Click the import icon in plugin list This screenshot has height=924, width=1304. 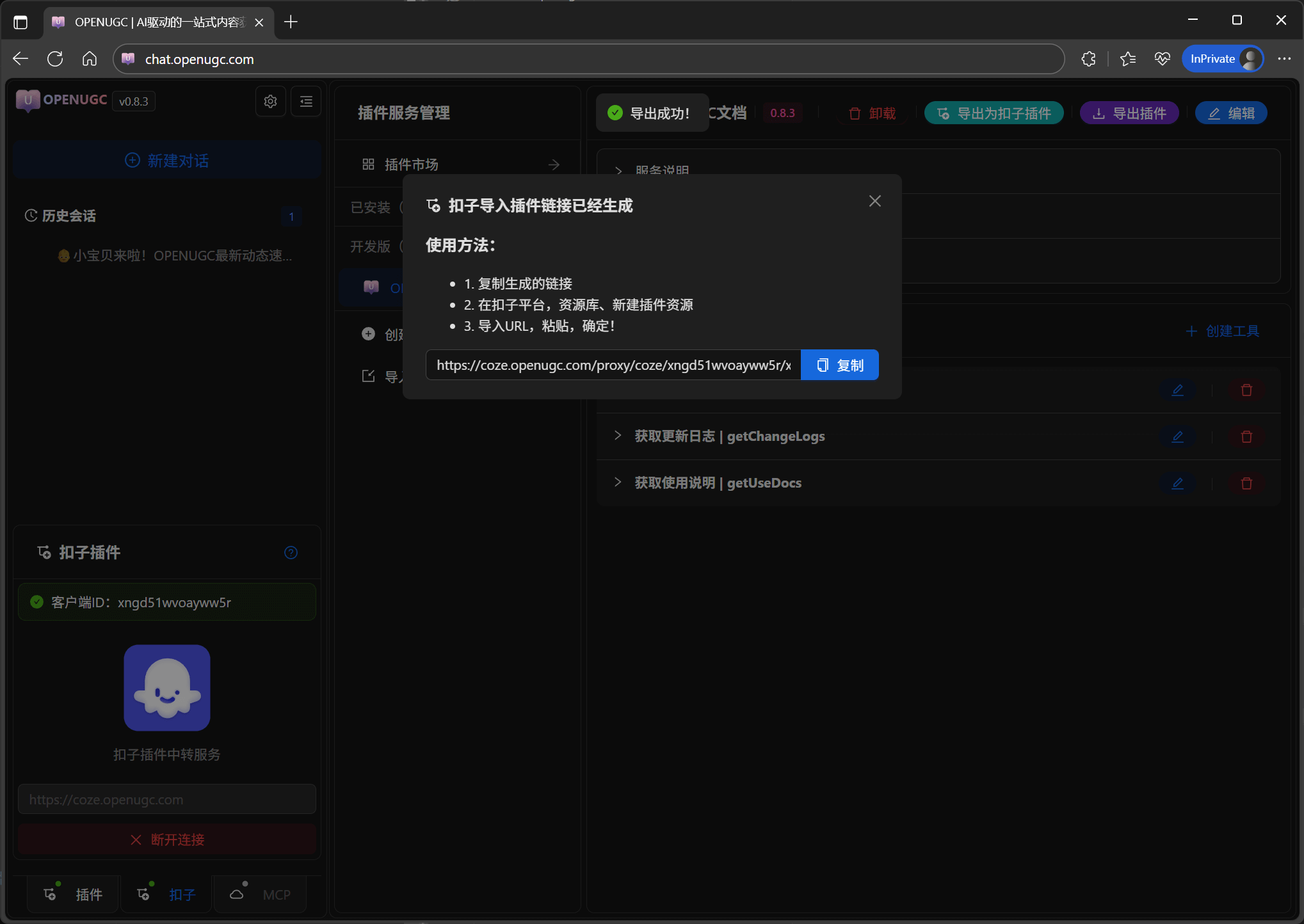pyautogui.click(x=368, y=376)
